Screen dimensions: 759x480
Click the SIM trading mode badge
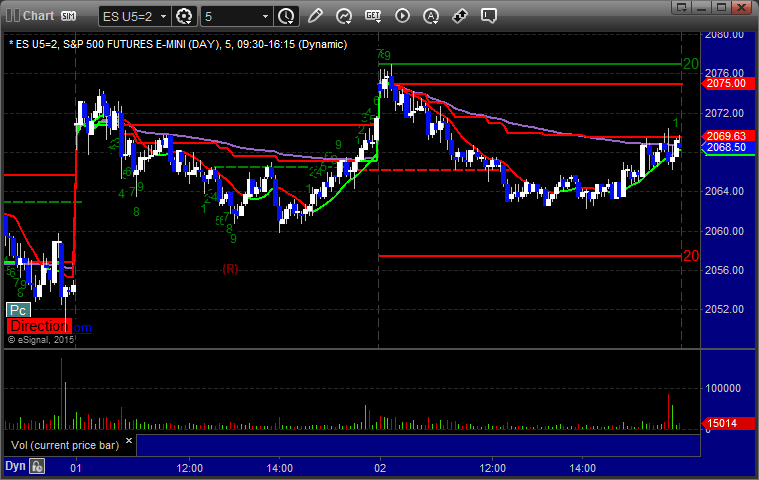(68, 16)
